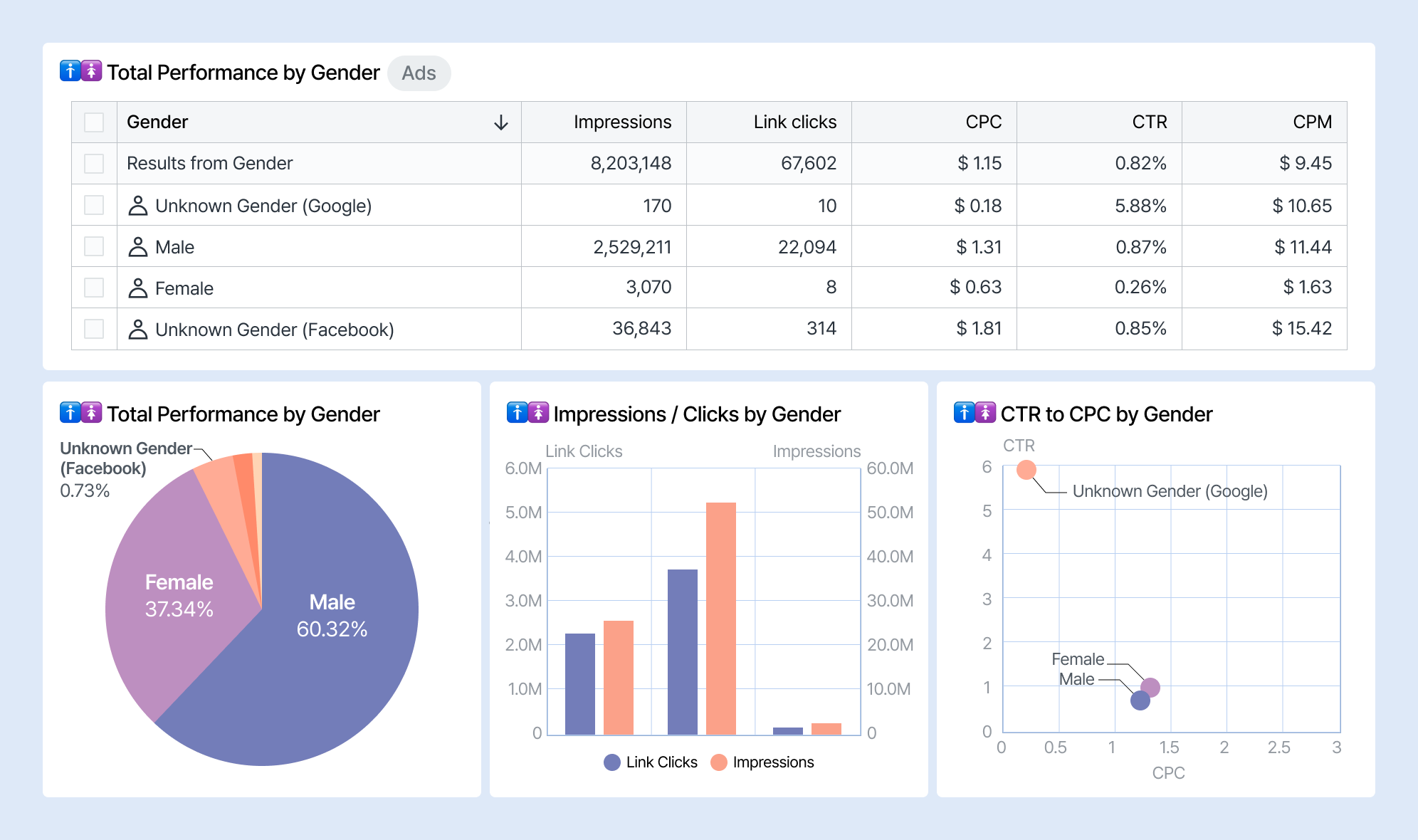This screenshot has height=840, width=1418.
Task: Click the gender emoji on Impressions / Clicks chart title
Action: click(x=527, y=414)
